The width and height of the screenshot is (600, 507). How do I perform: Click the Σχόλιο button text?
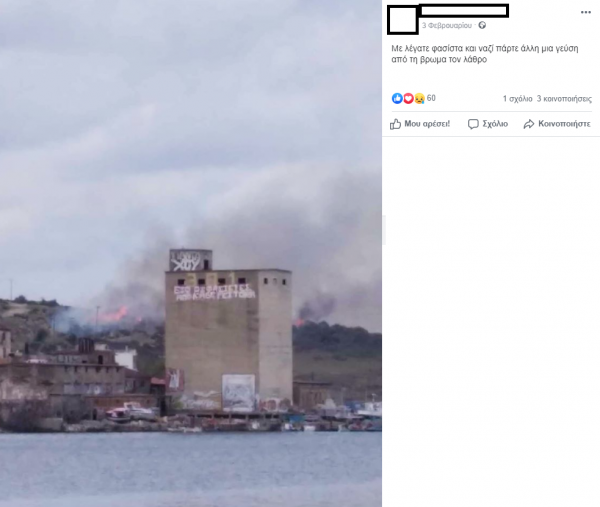tap(495, 124)
